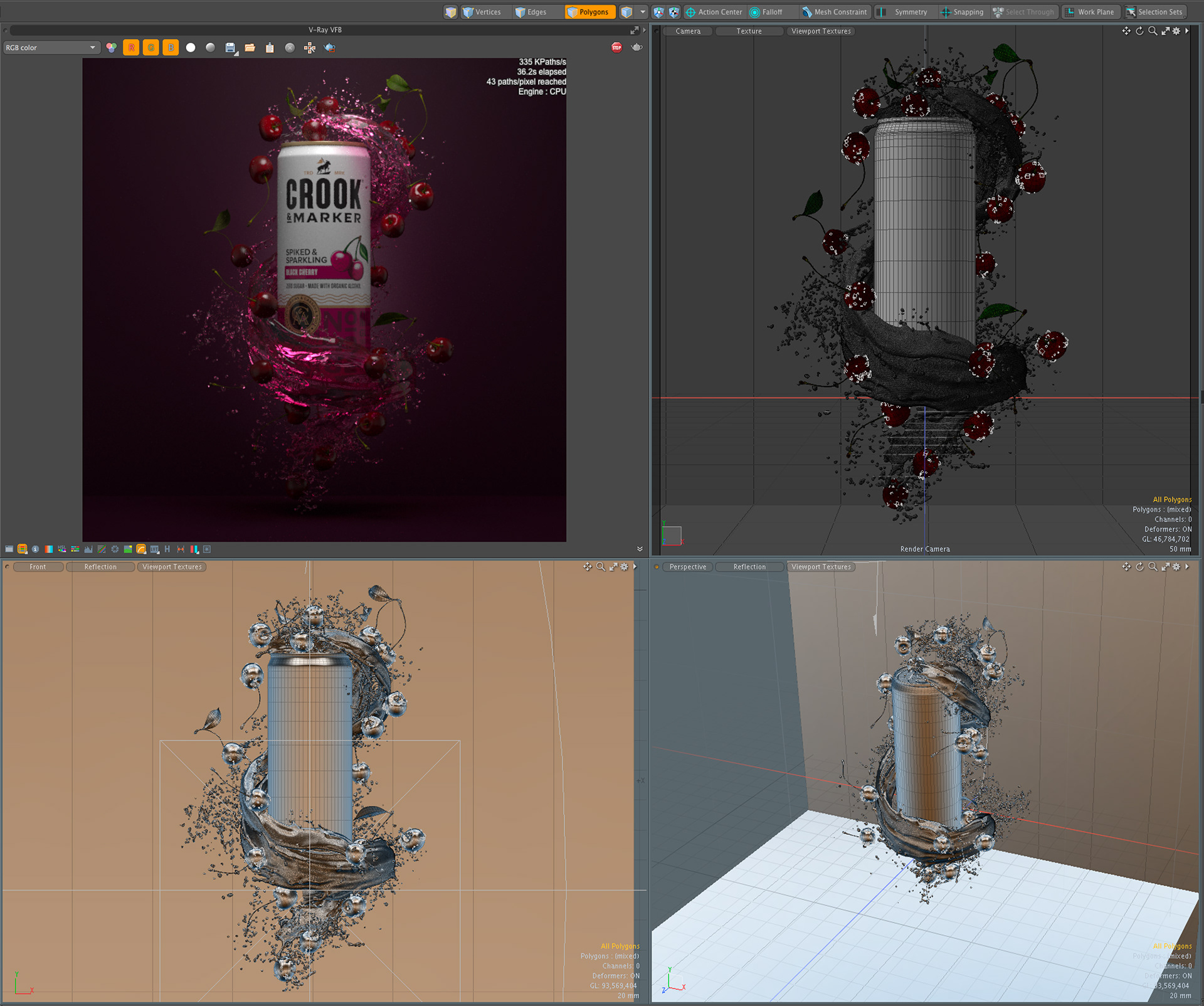Click the Items mode cube icon
Image resolution: width=1204 pixels, height=1006 pixels.
(x=626, y=12)
